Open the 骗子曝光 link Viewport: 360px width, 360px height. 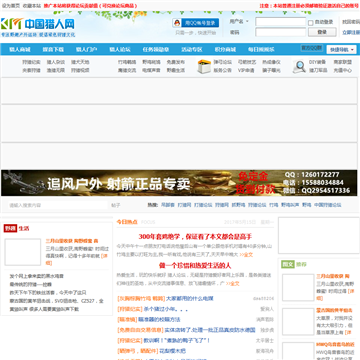tap(271, 70)
